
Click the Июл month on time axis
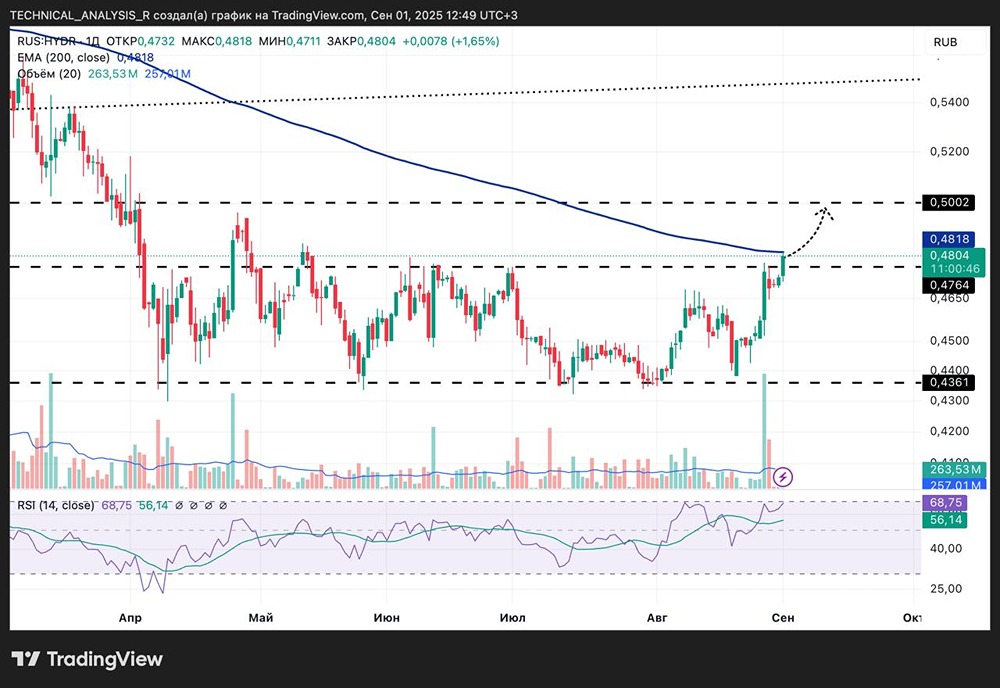tap(513, 617)
